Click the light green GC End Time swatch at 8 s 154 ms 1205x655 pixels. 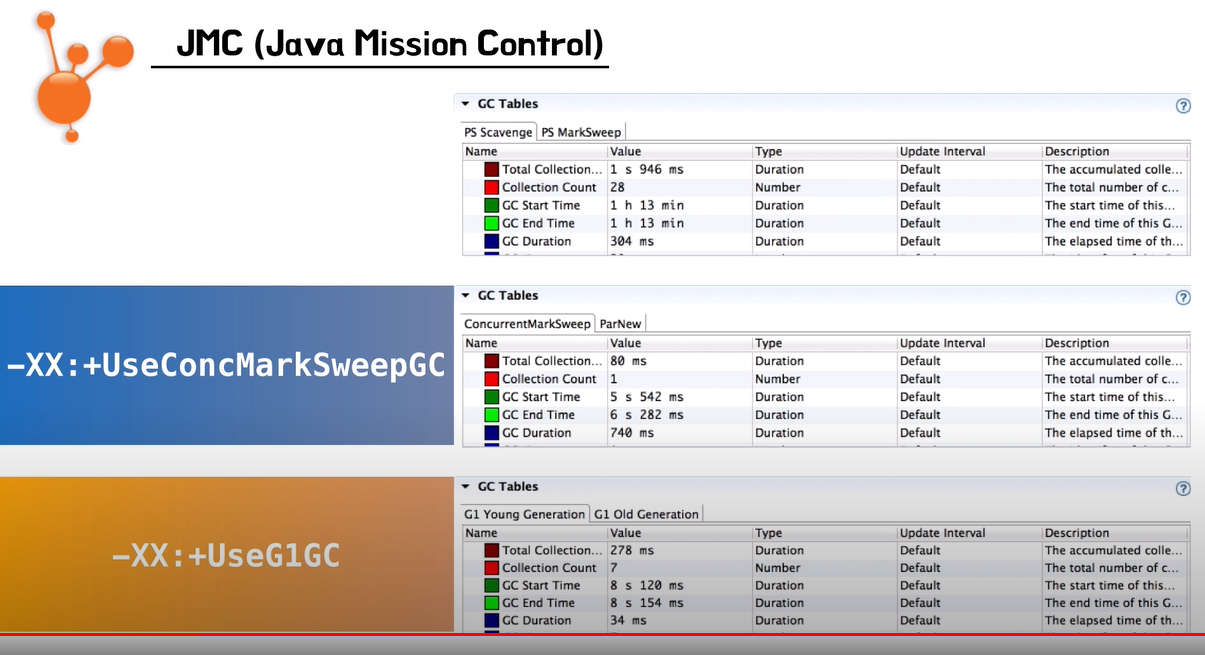tap(491, 603)
